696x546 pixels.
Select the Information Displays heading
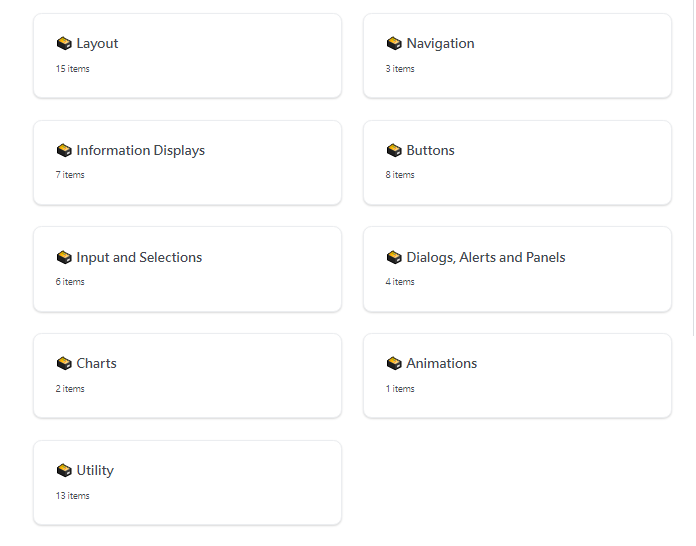pyautogui.click(x=141, y=150)
